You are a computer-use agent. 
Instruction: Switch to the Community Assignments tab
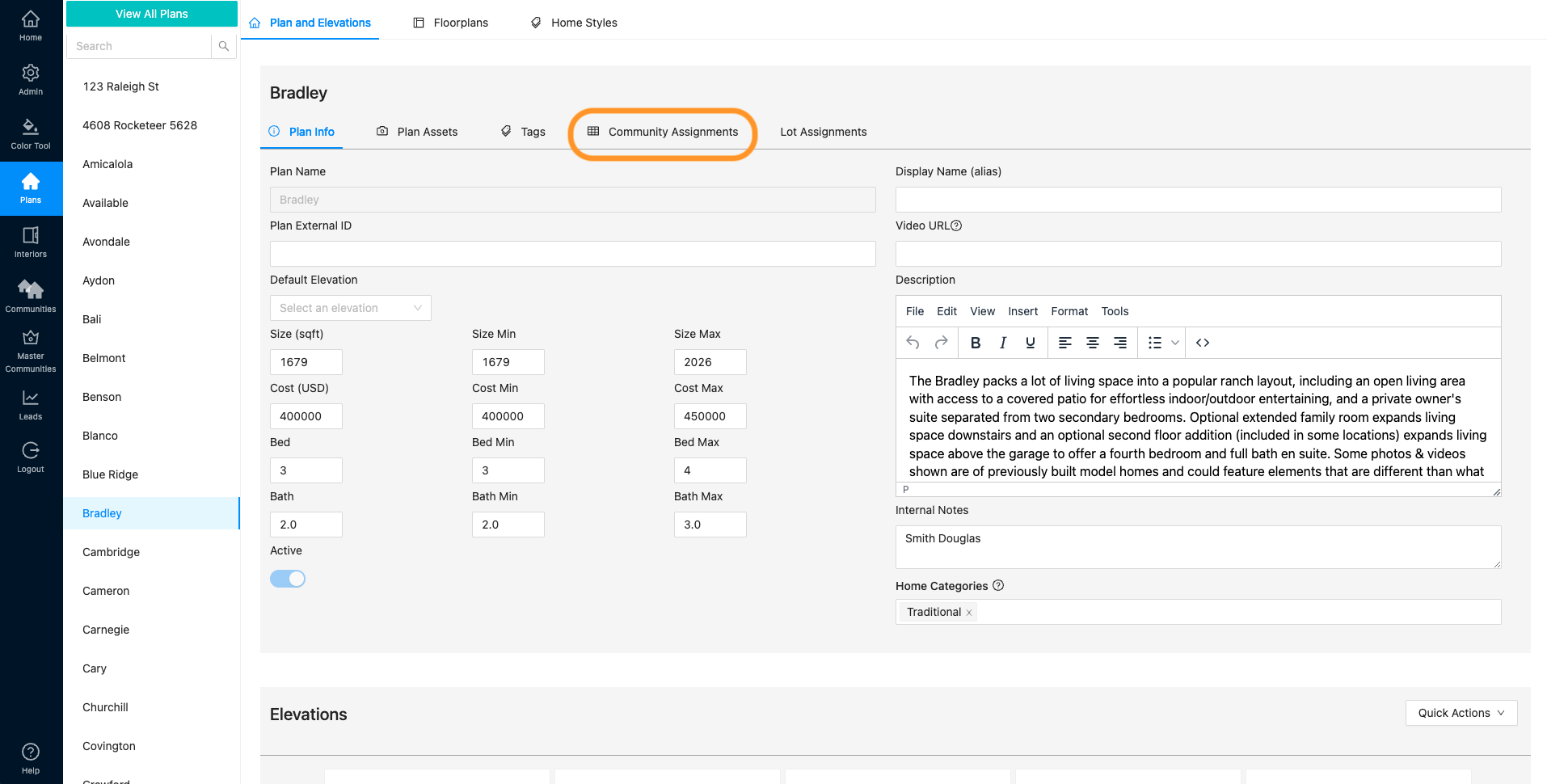[663, 132]
